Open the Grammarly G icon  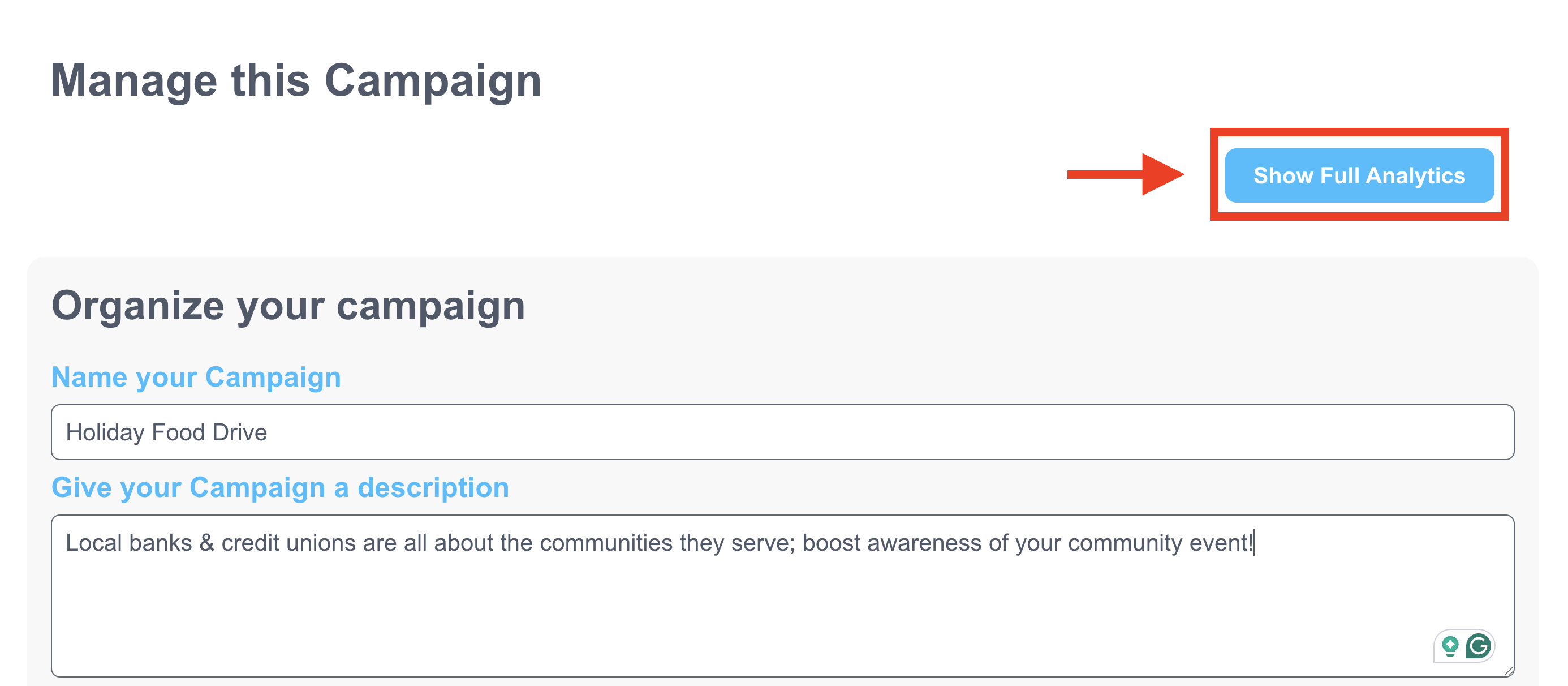coord(1478,646)
